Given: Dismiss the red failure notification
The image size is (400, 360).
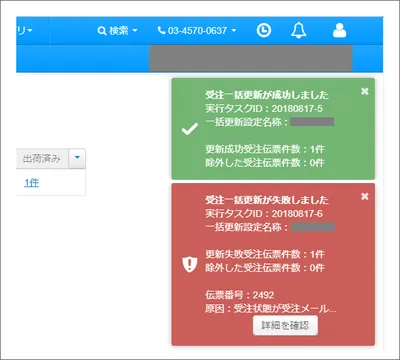Looking at the screenshot, I should coord(365,197).
